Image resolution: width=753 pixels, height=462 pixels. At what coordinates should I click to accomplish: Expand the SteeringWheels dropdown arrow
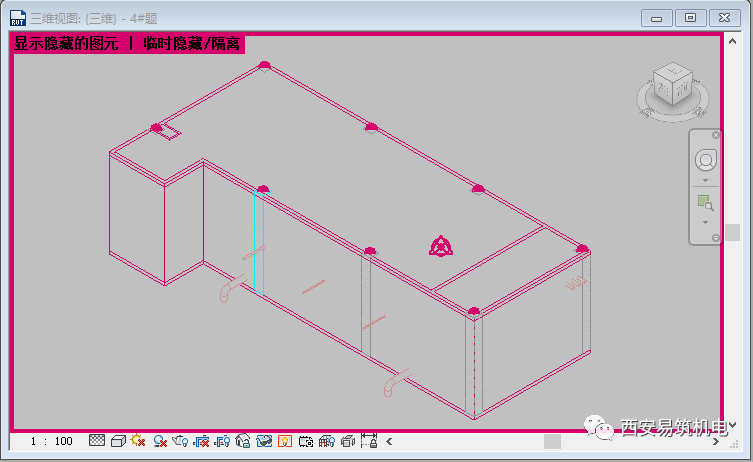pos(705,181)
